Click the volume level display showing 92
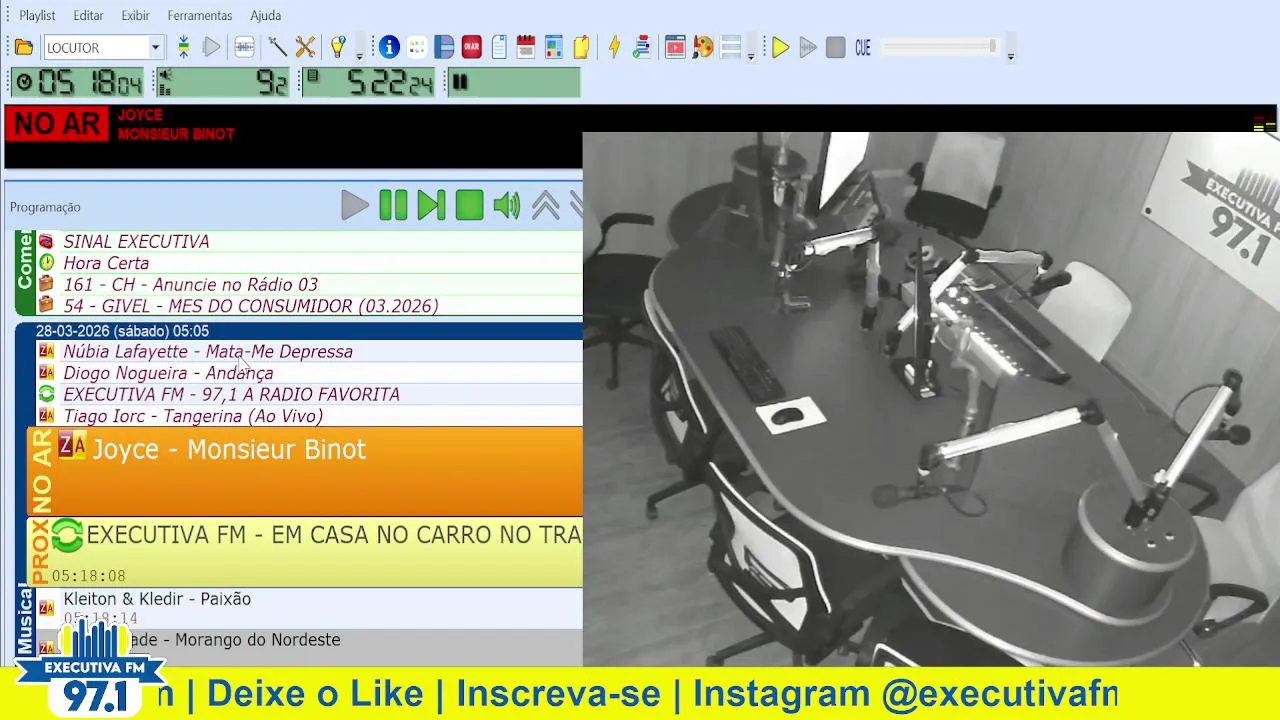 [222, 82]
